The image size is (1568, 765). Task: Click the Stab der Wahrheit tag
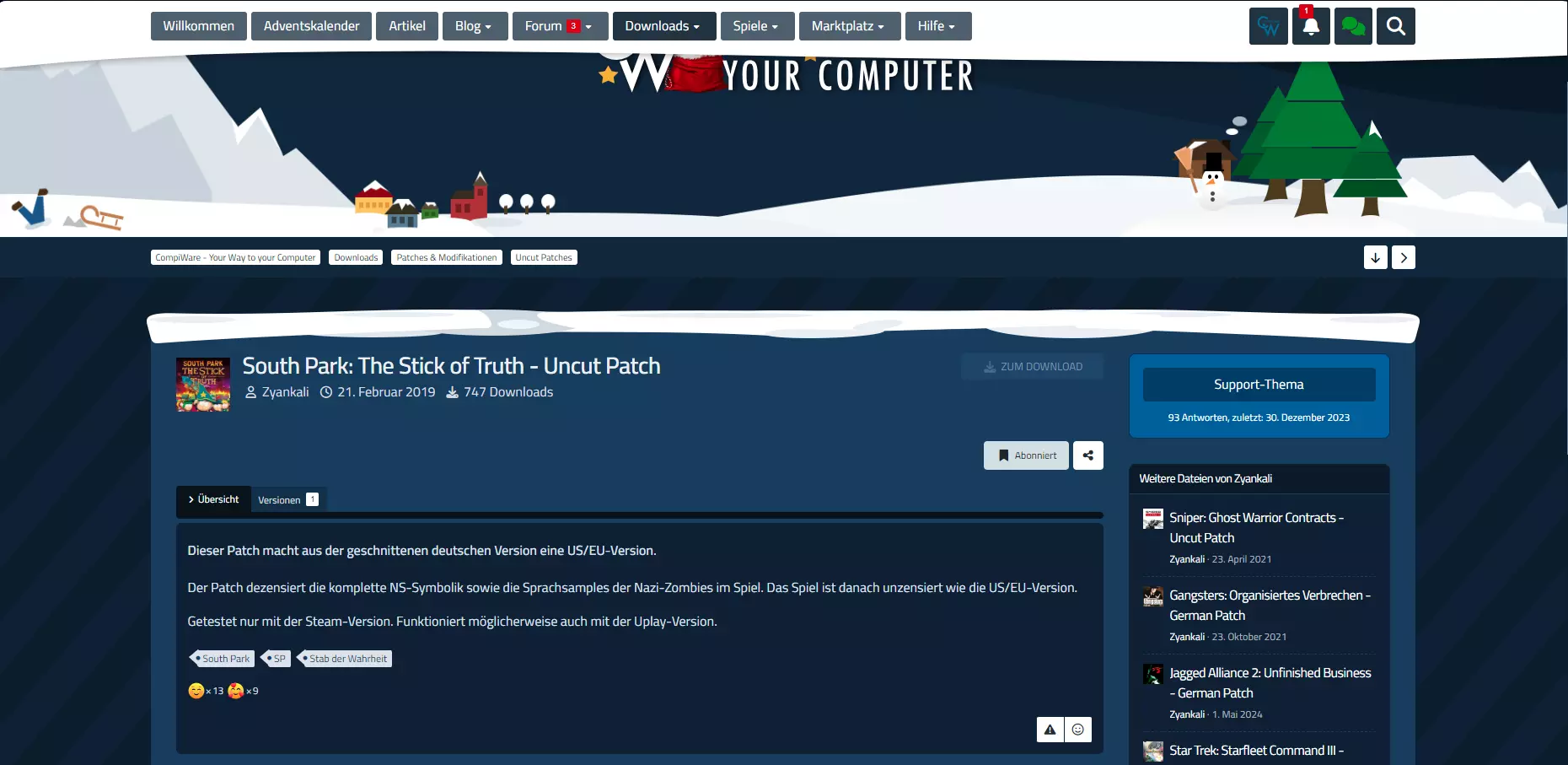(x=345, y=659)
